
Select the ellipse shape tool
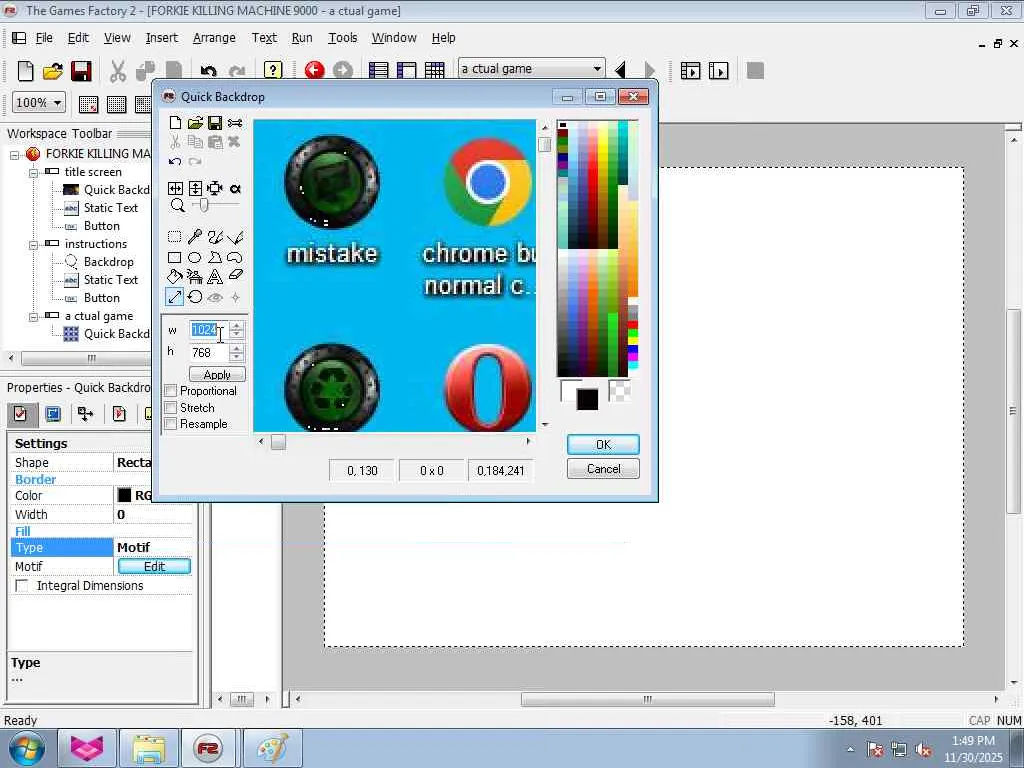(x=195, y=257)
